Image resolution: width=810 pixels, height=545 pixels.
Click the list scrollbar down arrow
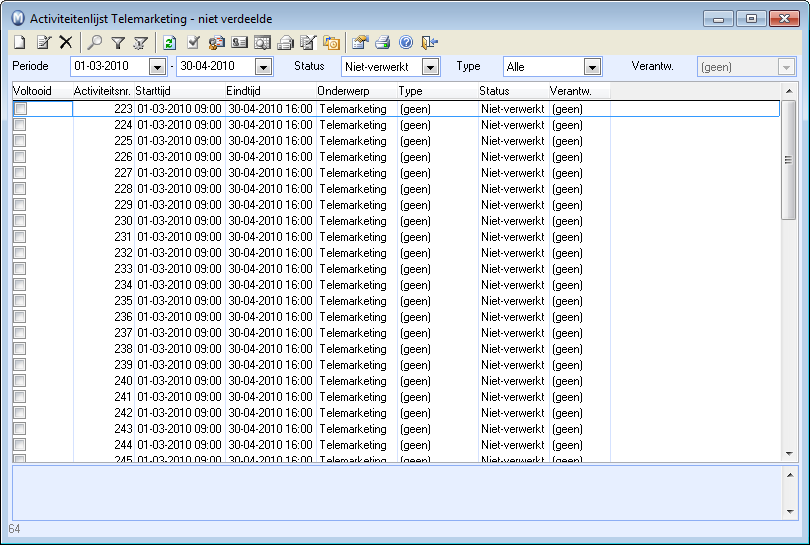coord(789,454)
